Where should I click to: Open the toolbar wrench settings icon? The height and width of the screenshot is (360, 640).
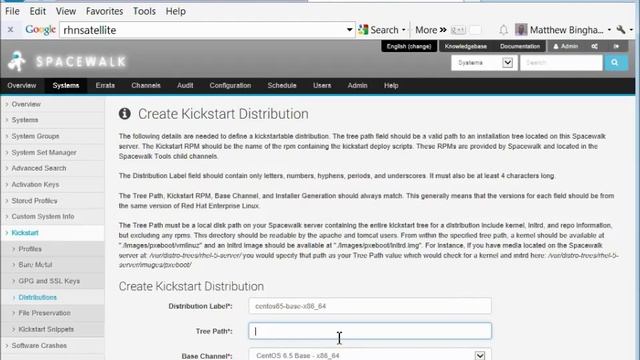[x=621, y=29]
